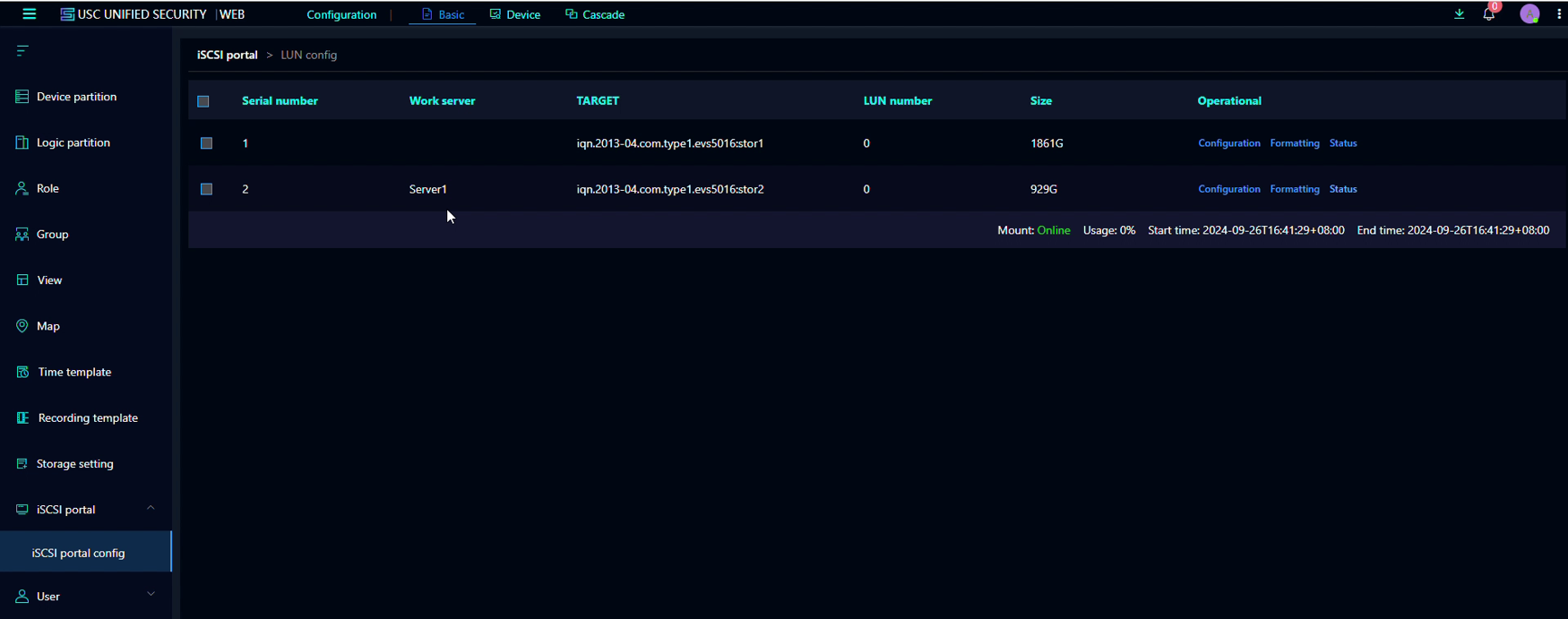Viewport: 1568px width, 619px height.
Task: Go back via iSCSI portal breadcrumb
Action: point(227,55)
